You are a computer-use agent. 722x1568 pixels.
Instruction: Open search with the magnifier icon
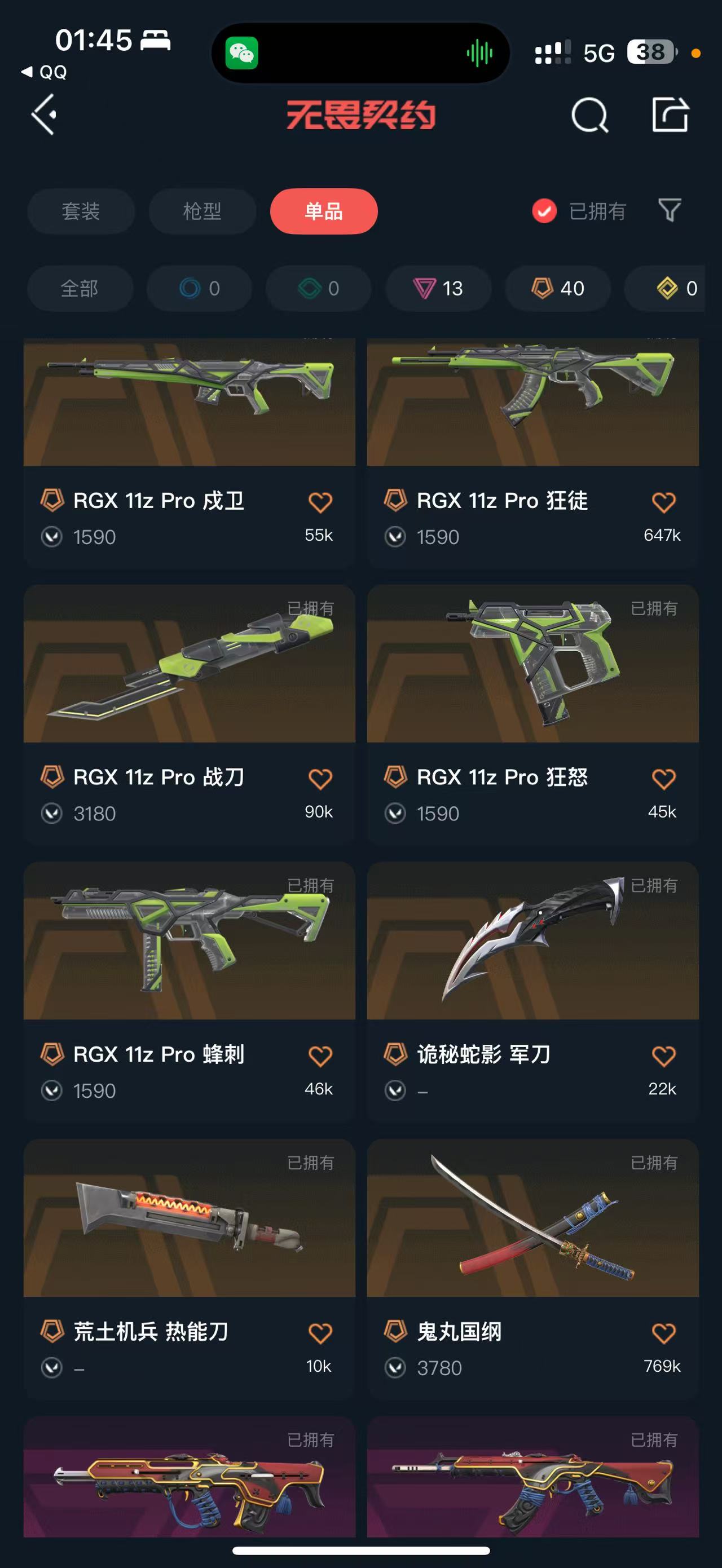coord(589,114)
